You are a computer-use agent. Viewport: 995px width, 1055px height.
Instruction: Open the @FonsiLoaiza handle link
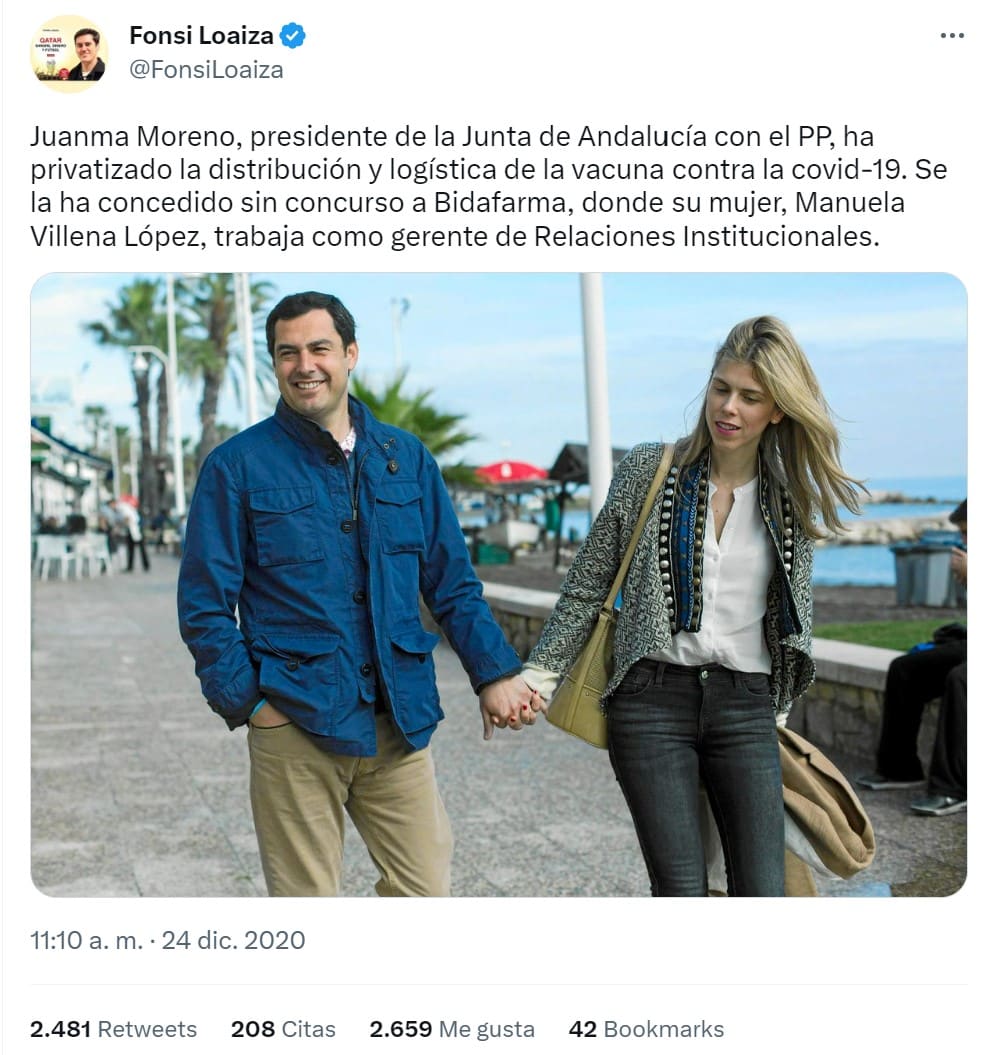tap(206, 70)
